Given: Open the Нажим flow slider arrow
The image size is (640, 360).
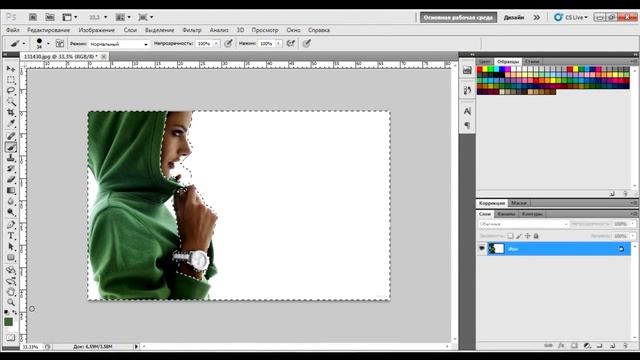Looking at the screenshot, I should click(278, 43).
